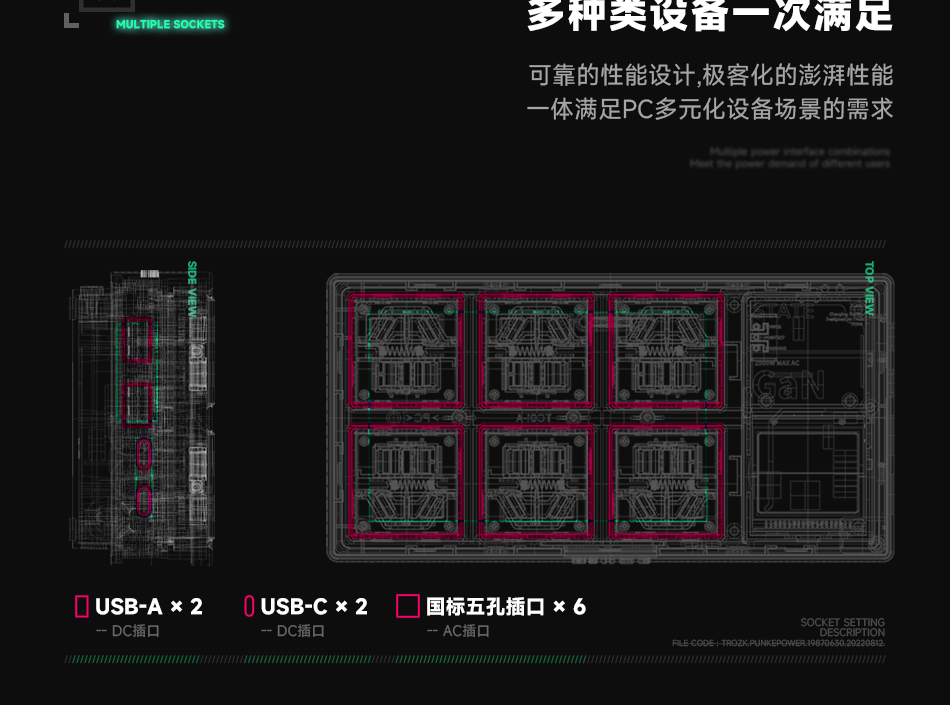Click the GaN marking on the device
Viewport: 950px width, 705px height.
pos(788,385)
